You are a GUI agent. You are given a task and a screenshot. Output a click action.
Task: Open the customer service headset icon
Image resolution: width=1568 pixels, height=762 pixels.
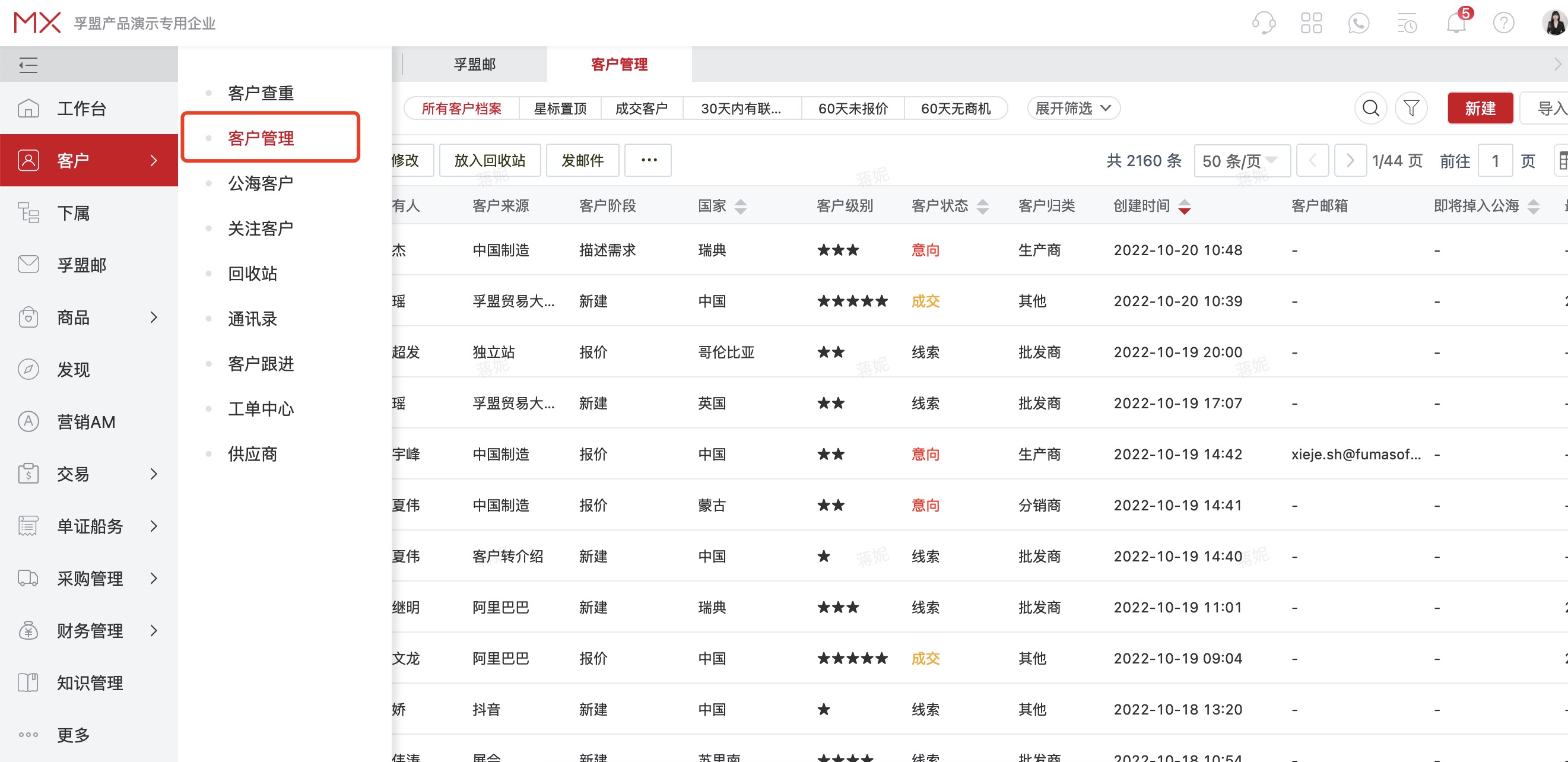coord(1264,23)
